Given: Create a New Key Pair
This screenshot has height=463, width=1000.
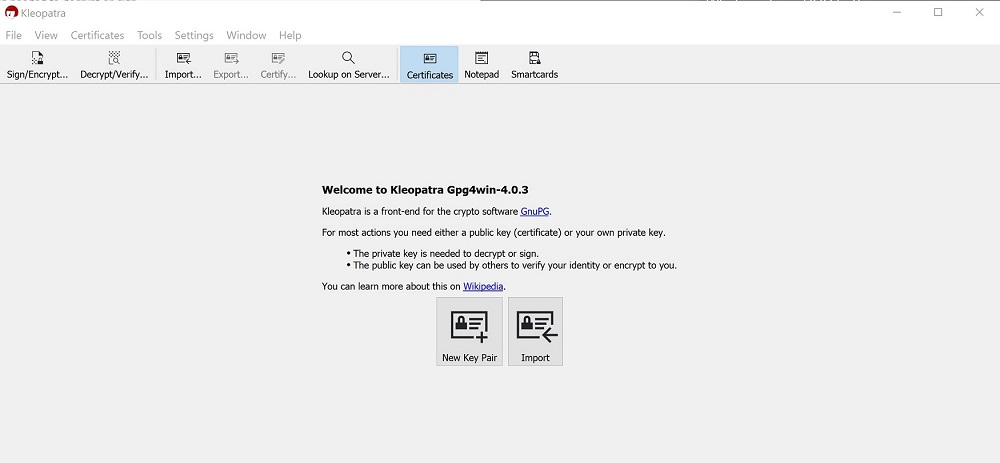Looking at the screenshot, I should [469, 332].
